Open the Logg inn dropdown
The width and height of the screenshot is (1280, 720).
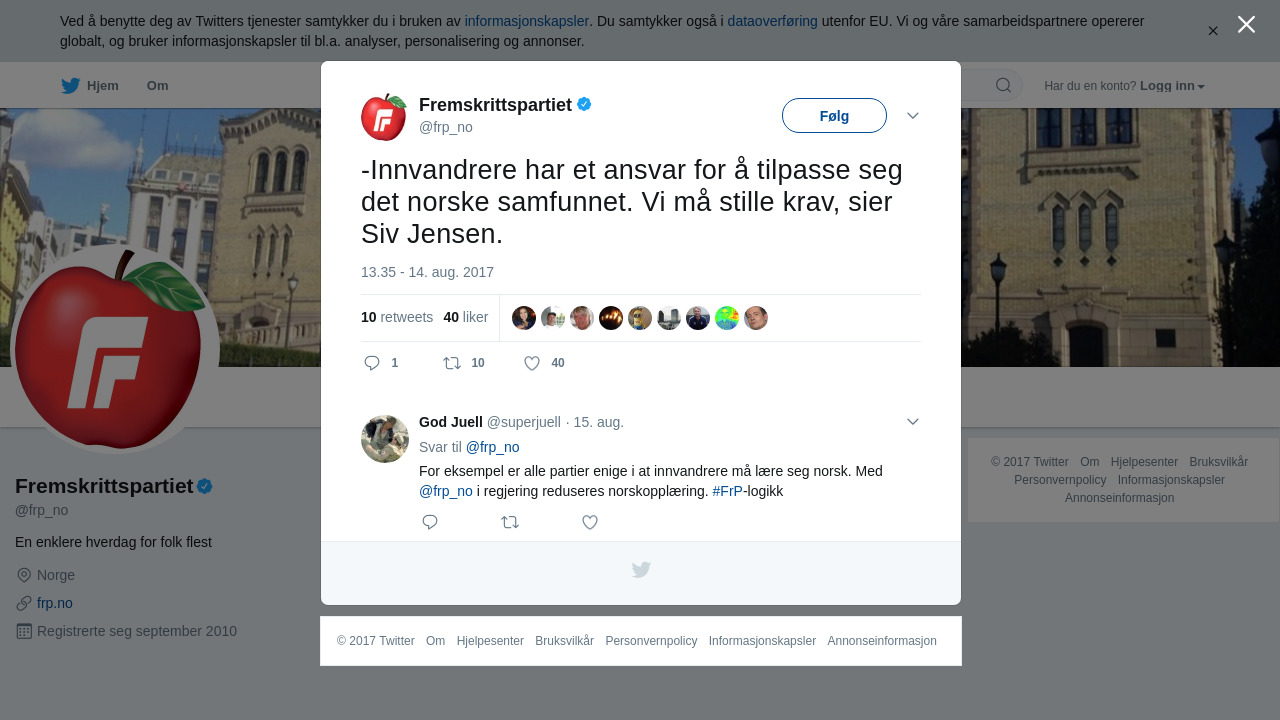1172,86
